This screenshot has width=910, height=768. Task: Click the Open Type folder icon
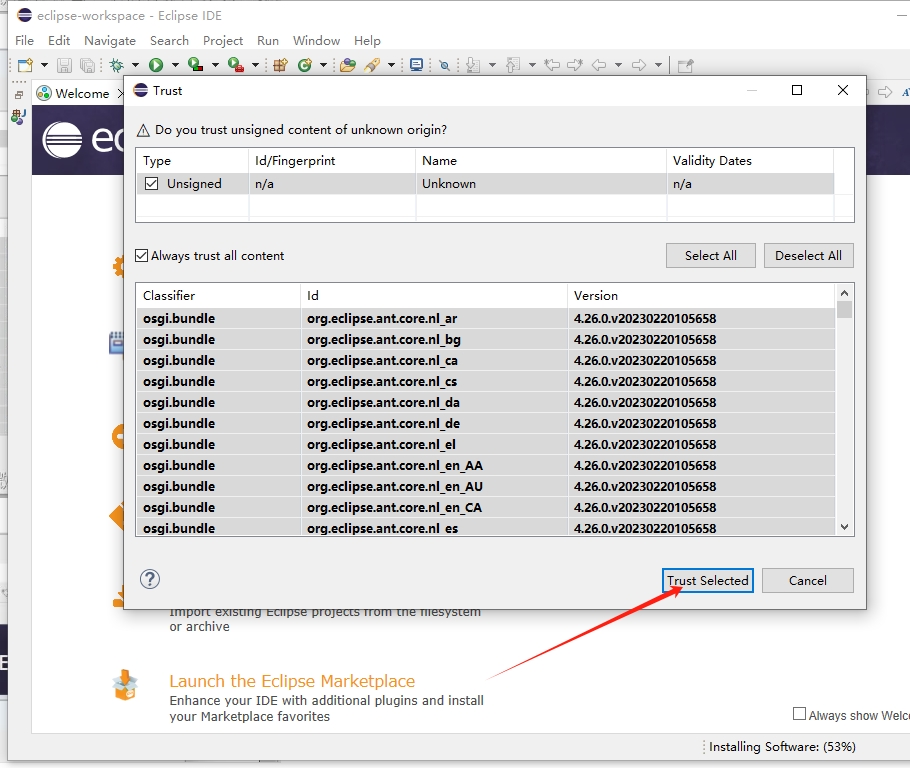348,65
